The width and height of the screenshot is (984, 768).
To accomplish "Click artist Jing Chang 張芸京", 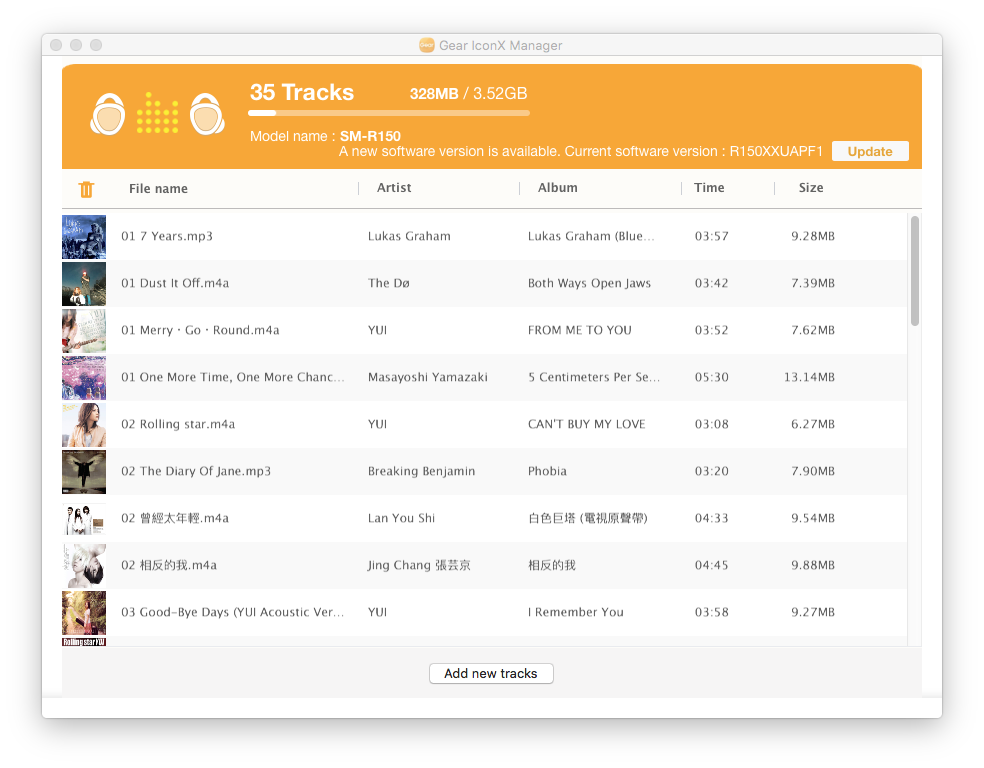I will pyautogui.click(x=419, y=565).
